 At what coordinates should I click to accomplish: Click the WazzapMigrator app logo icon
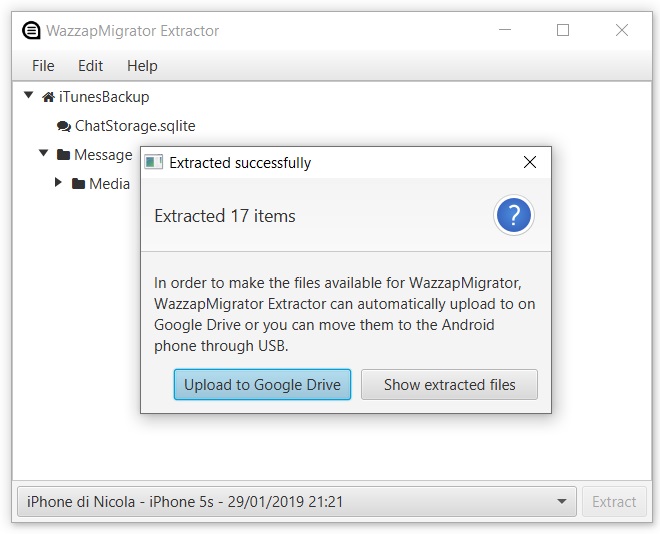coord(31,31)
